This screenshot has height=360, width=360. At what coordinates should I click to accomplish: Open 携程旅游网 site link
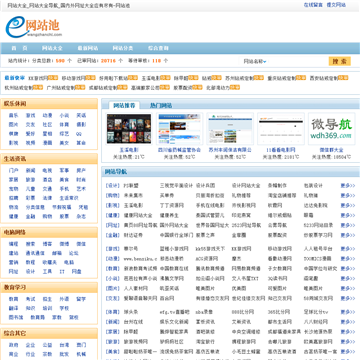(244, 342)
